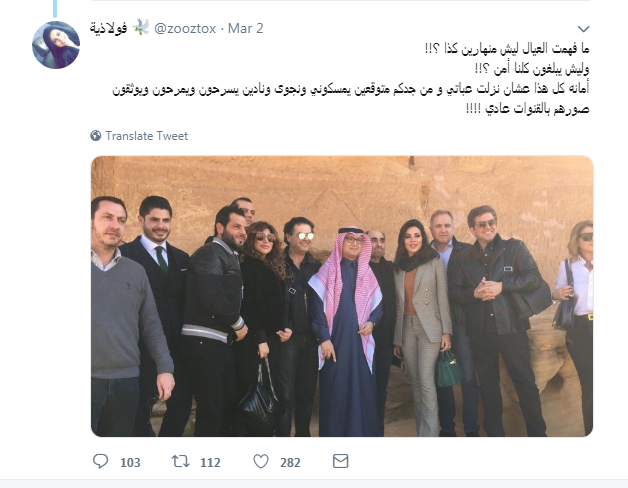Click the 112 retweets count
This screenshot has height=488, width=628.
(210, 462)
